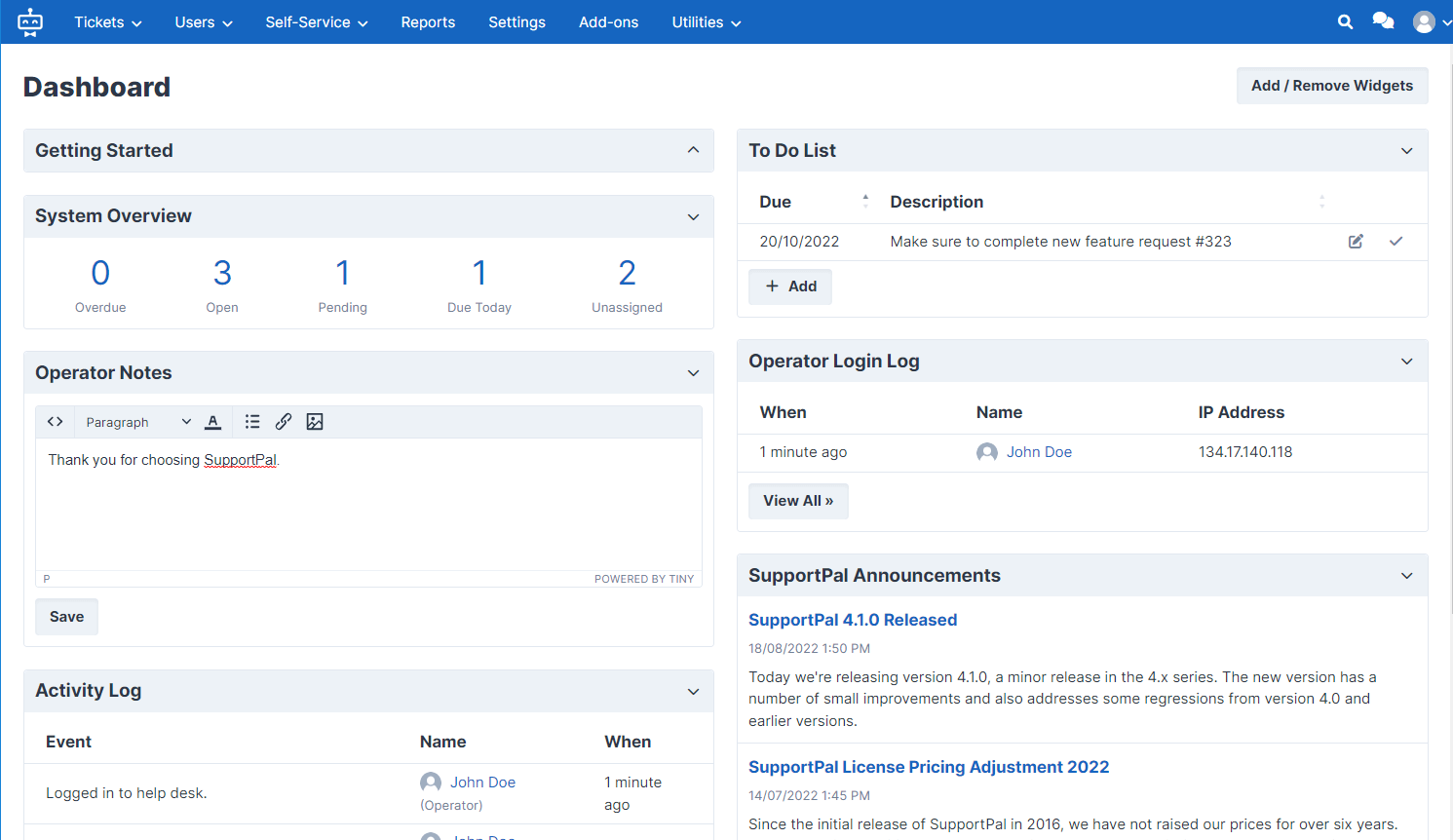The height and width of the screenshot is (840, 1453).
Task: Click Add / Remove Widgets button
Action: click(x=1332, y=86)
